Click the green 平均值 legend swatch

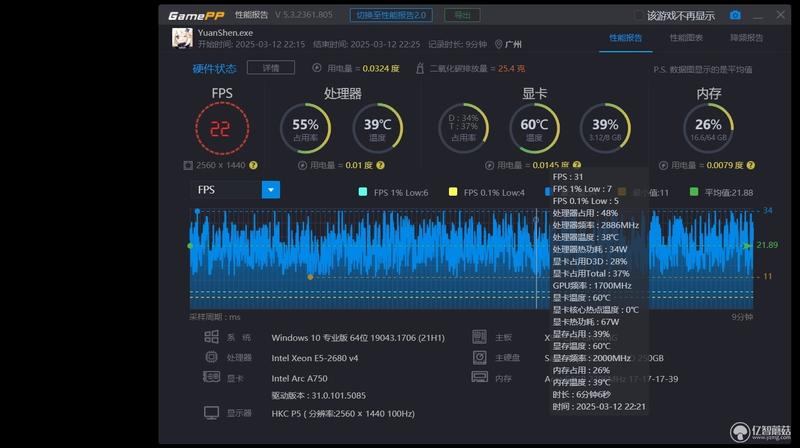click(694, 192)
